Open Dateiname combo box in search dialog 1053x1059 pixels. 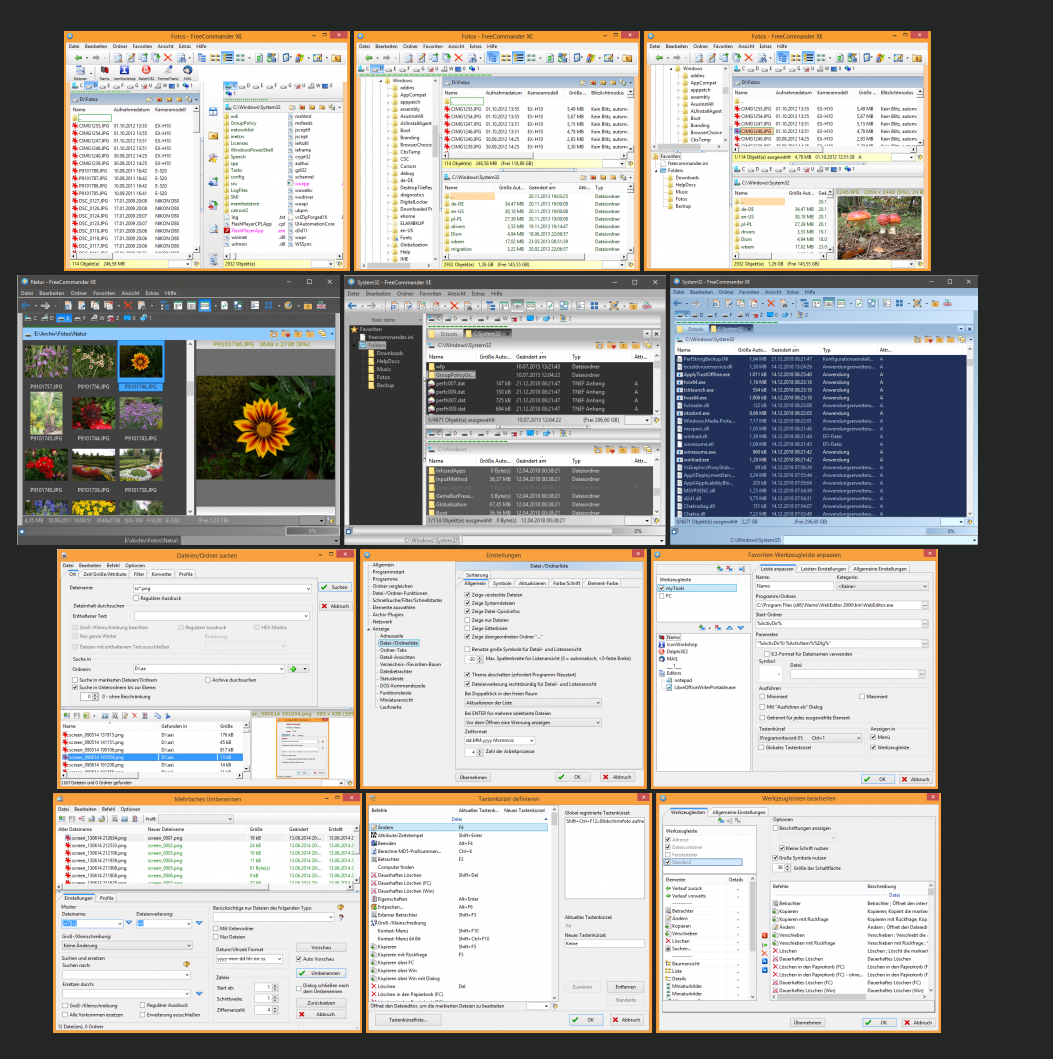309,589
